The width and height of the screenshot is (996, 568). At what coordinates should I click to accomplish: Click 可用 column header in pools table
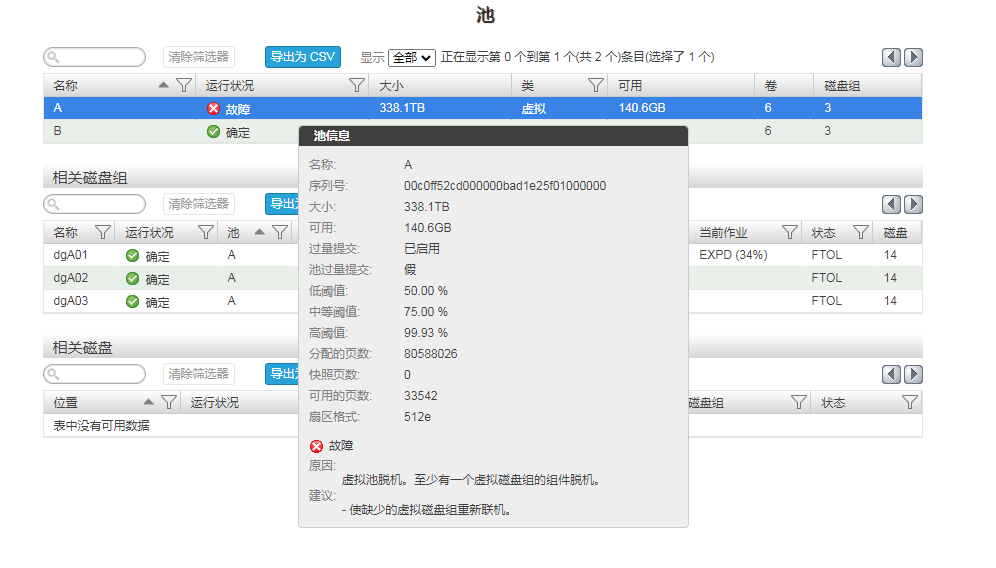click(630, 86)
